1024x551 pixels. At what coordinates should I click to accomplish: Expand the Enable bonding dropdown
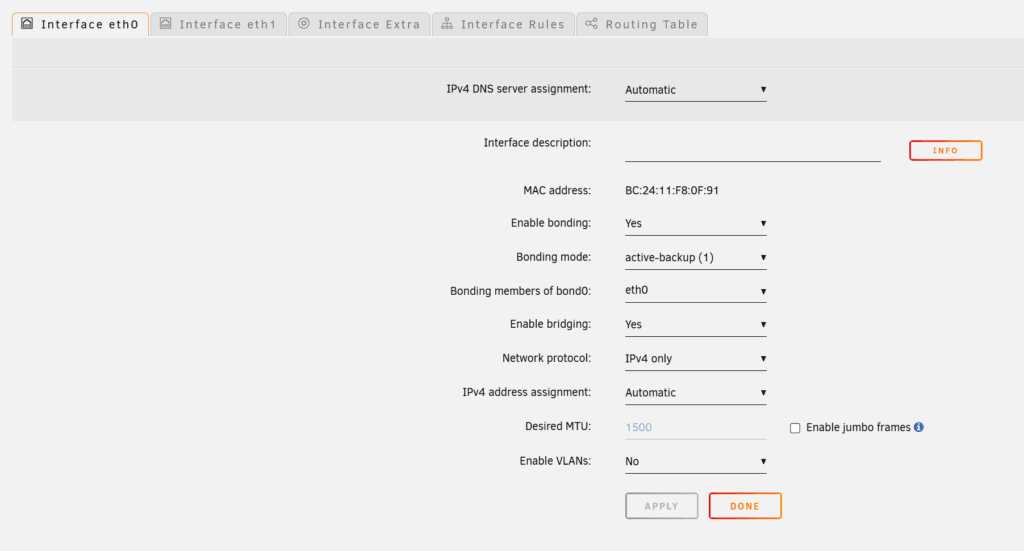tap(695, 223)
